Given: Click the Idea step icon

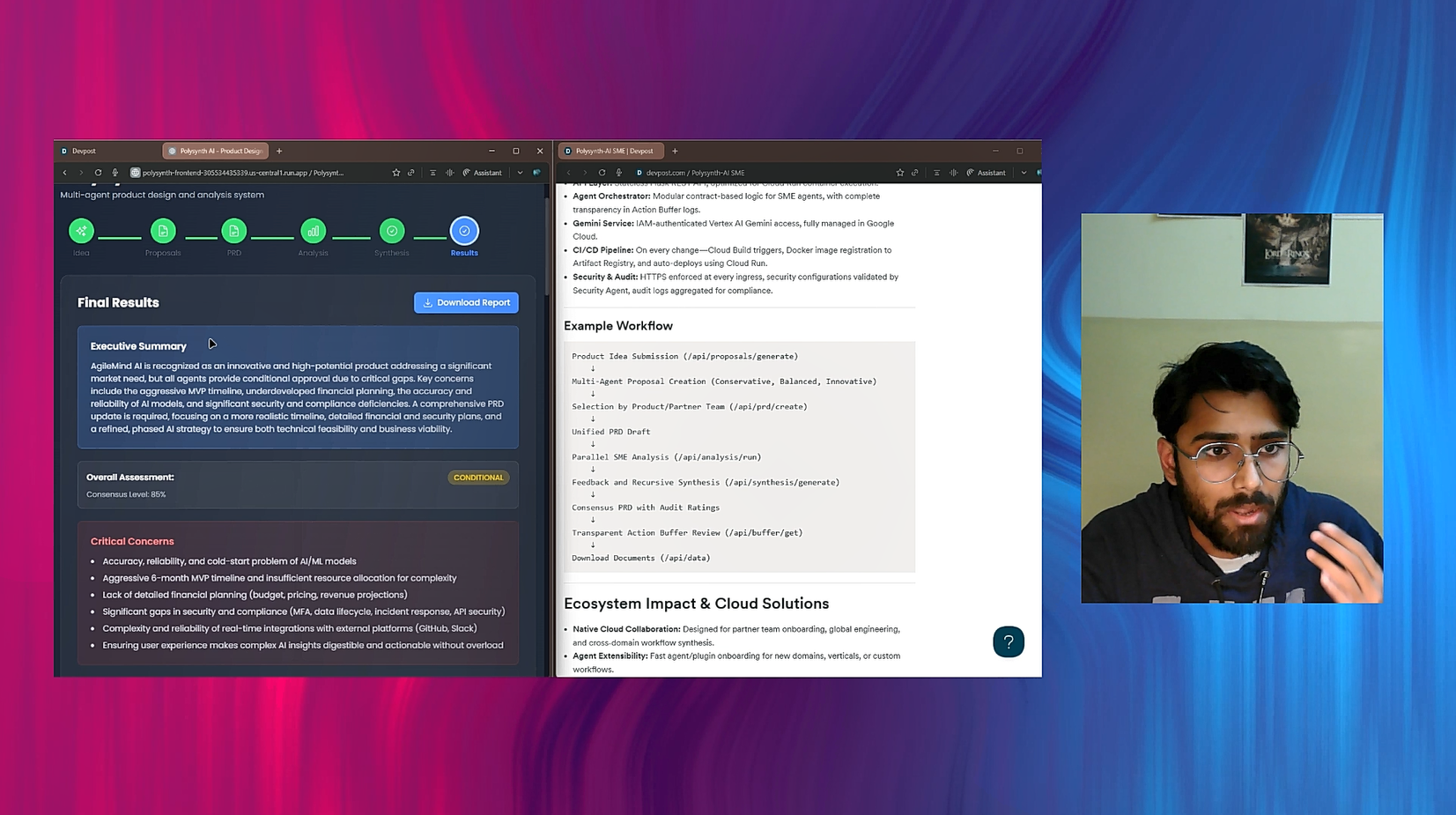Looking at the screenshot, I should [81, 231].
